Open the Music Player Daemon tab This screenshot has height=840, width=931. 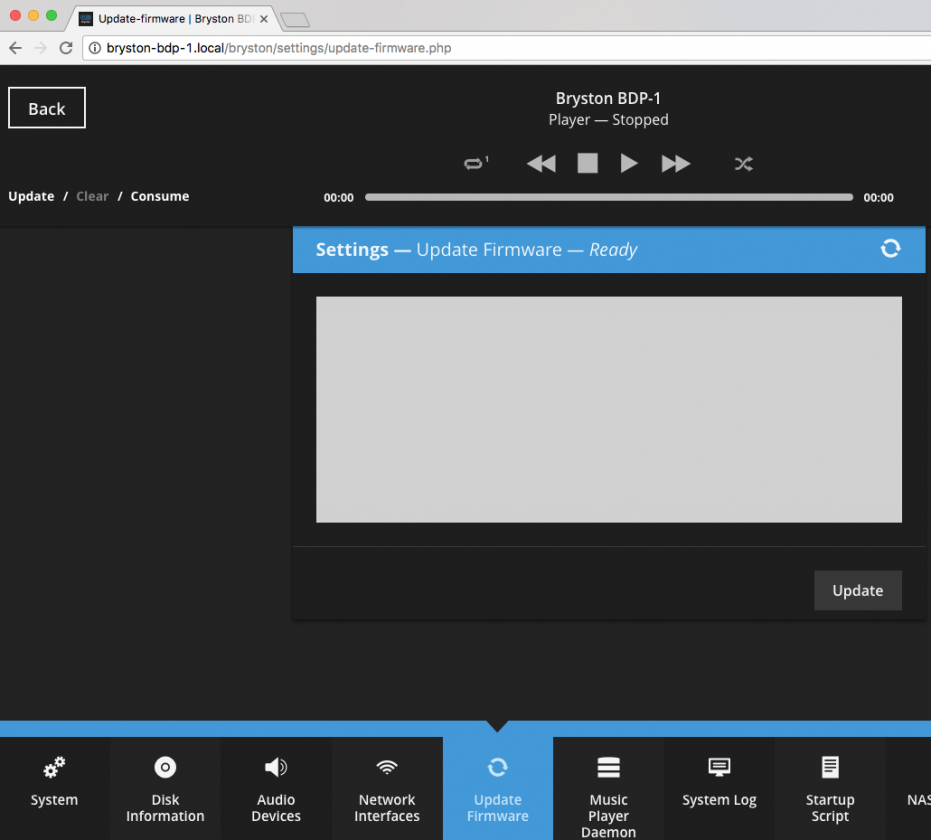pos(609,788)
